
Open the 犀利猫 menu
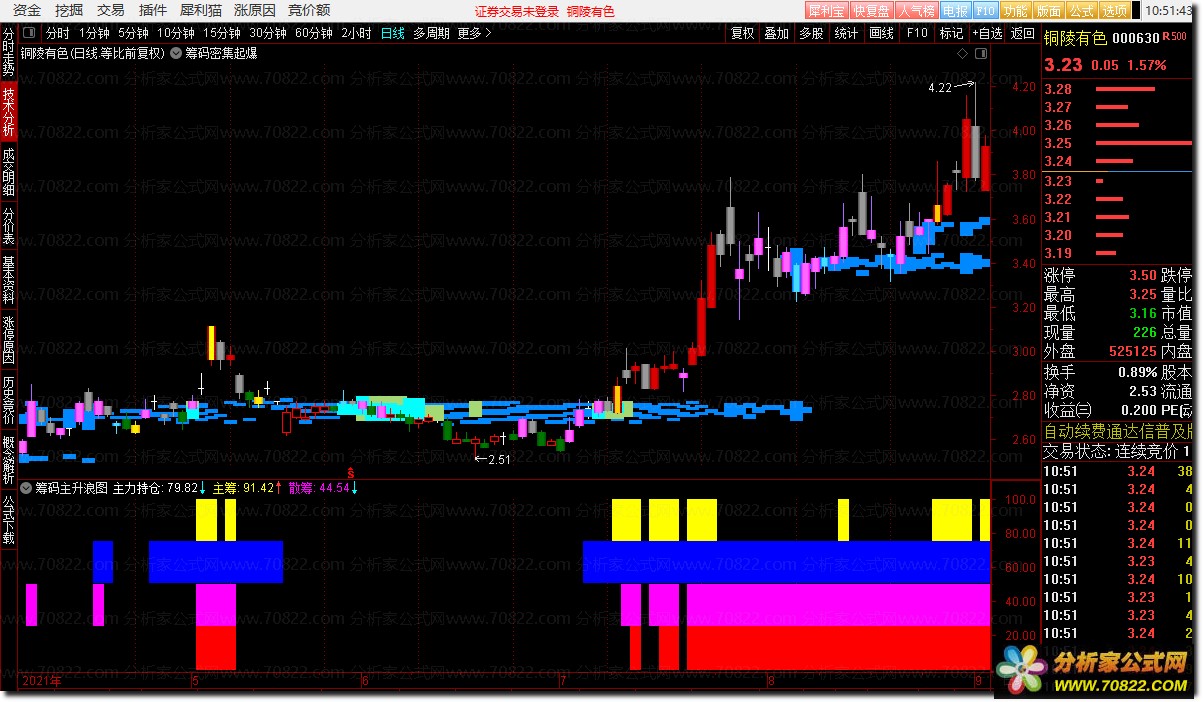coord(200,11)
